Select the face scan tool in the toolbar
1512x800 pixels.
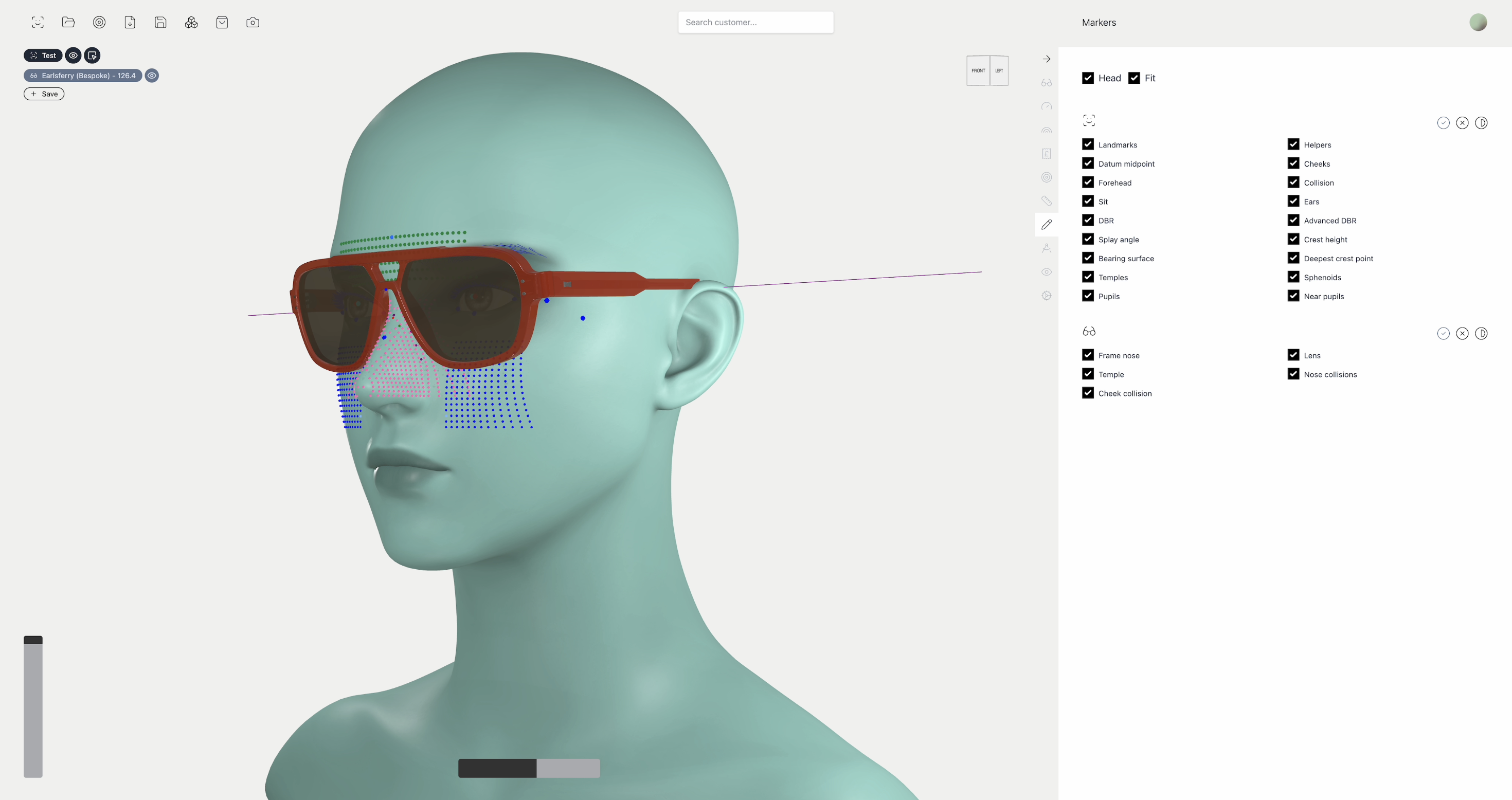(38, 22)
